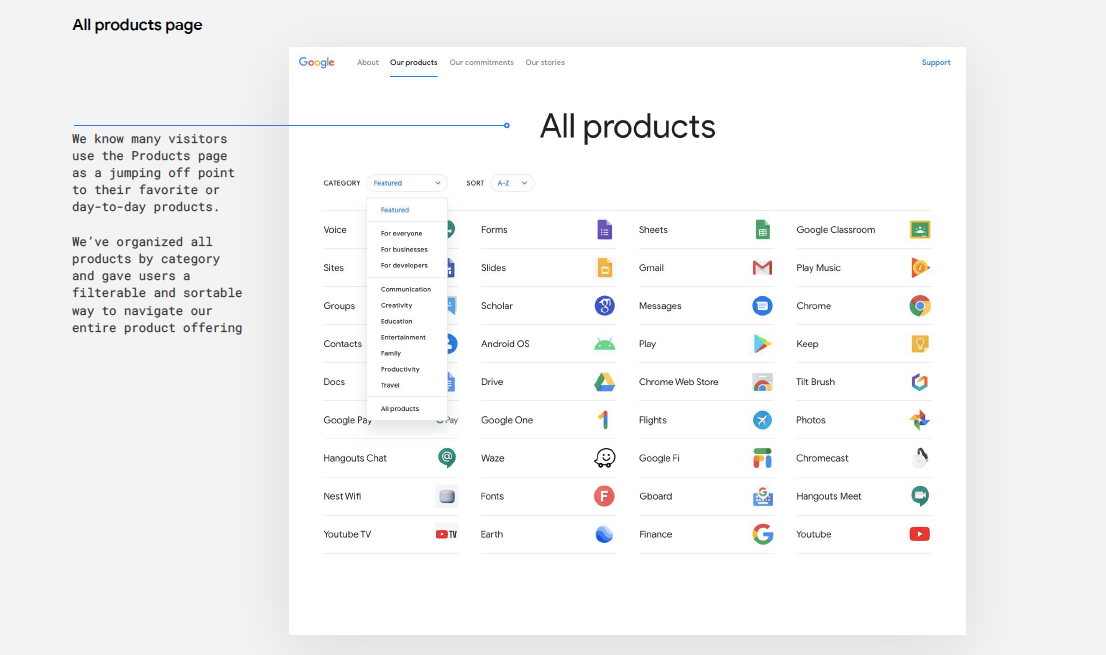The height and width of the screenshot is (655, 1106).
Task: Click the Fonts red F icon
Action: (x=604, y=496)
